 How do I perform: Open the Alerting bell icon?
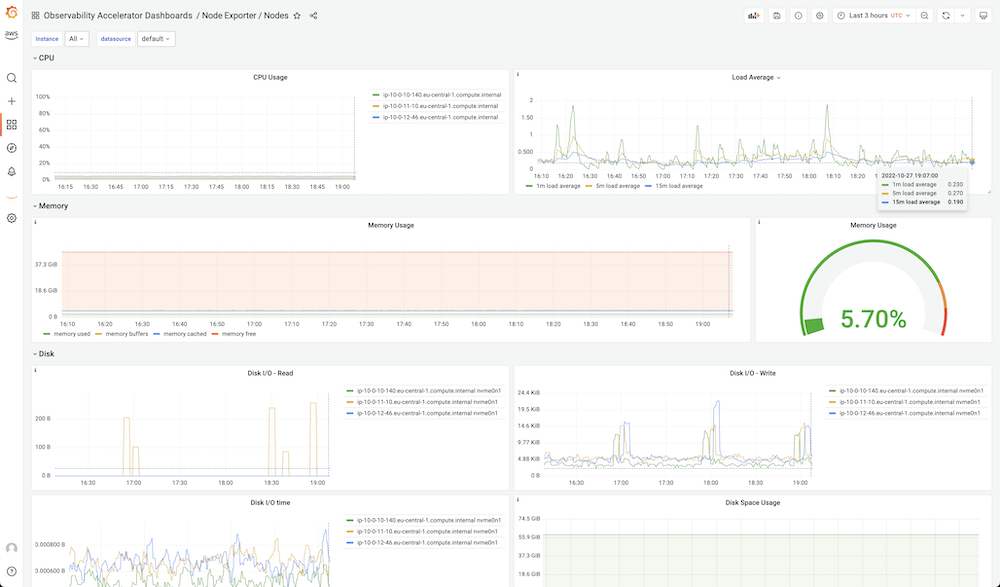point(11,172)
